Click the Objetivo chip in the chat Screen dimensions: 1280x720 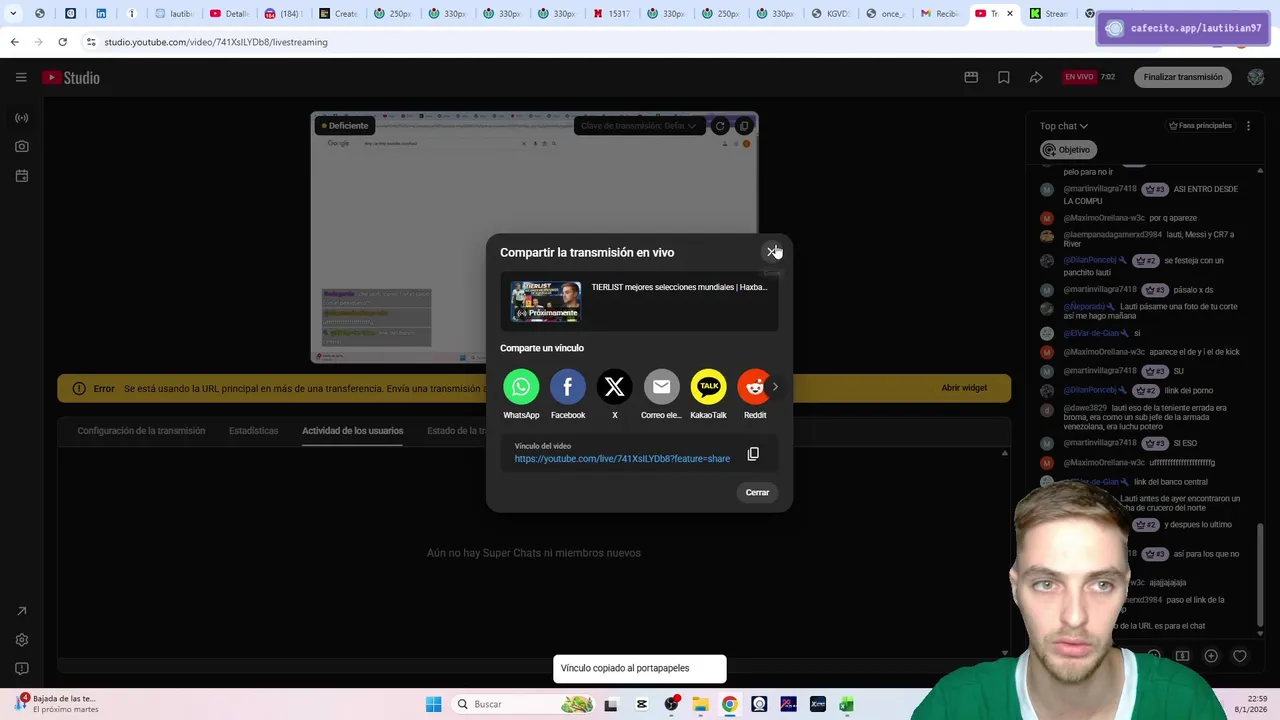click(x=1068, y=150)
